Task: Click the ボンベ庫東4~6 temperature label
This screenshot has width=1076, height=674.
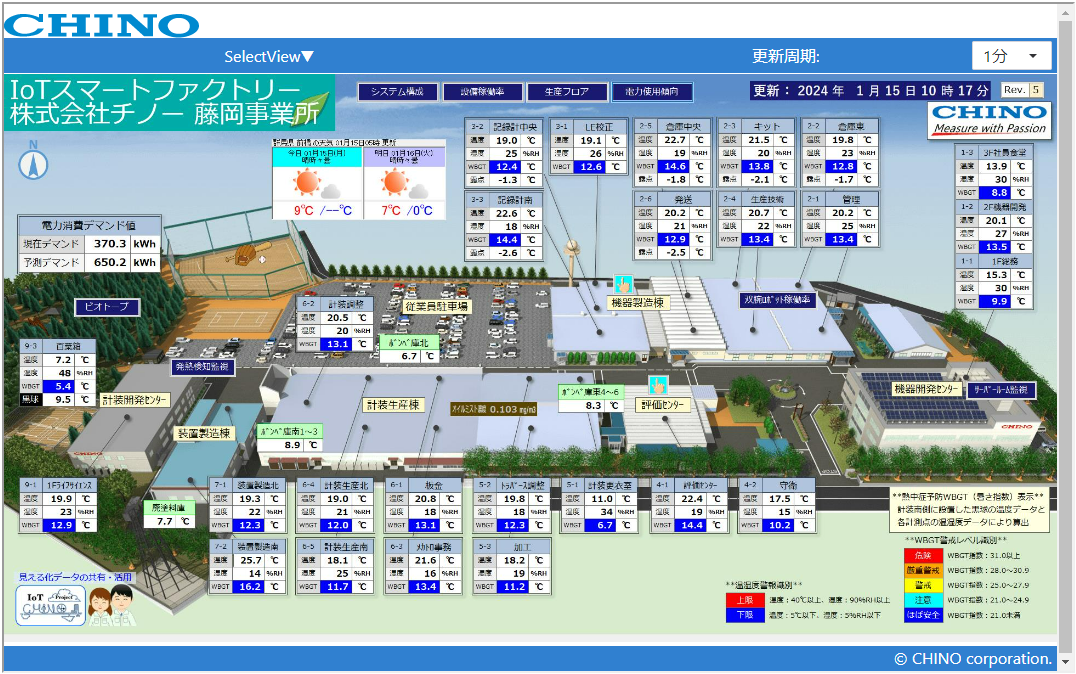Action: click(590, 392)
